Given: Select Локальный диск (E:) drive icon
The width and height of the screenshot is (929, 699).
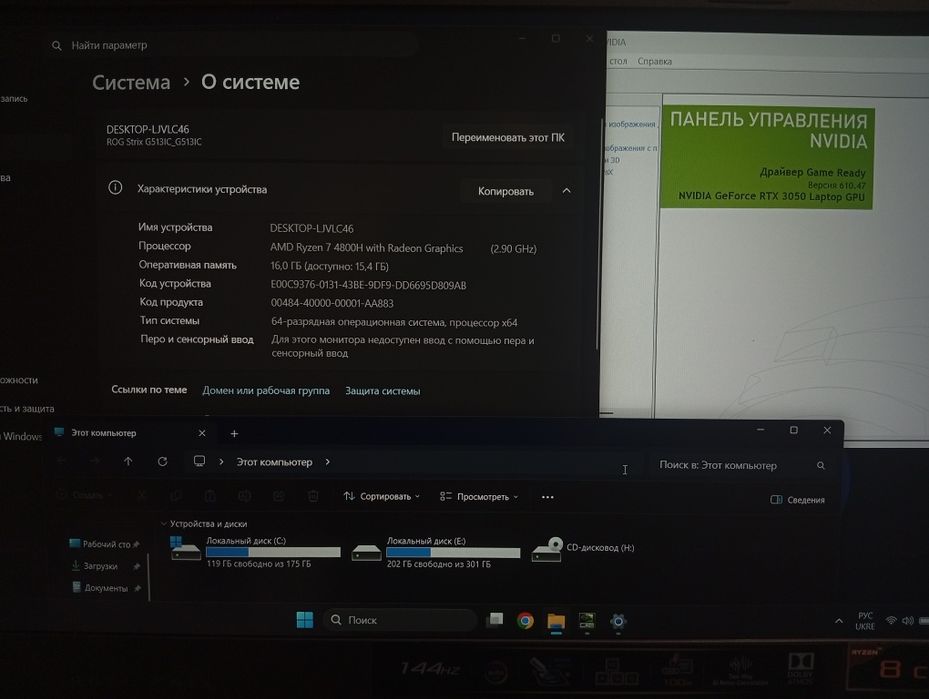Looking at the screenshot, I should pos(366,552).
